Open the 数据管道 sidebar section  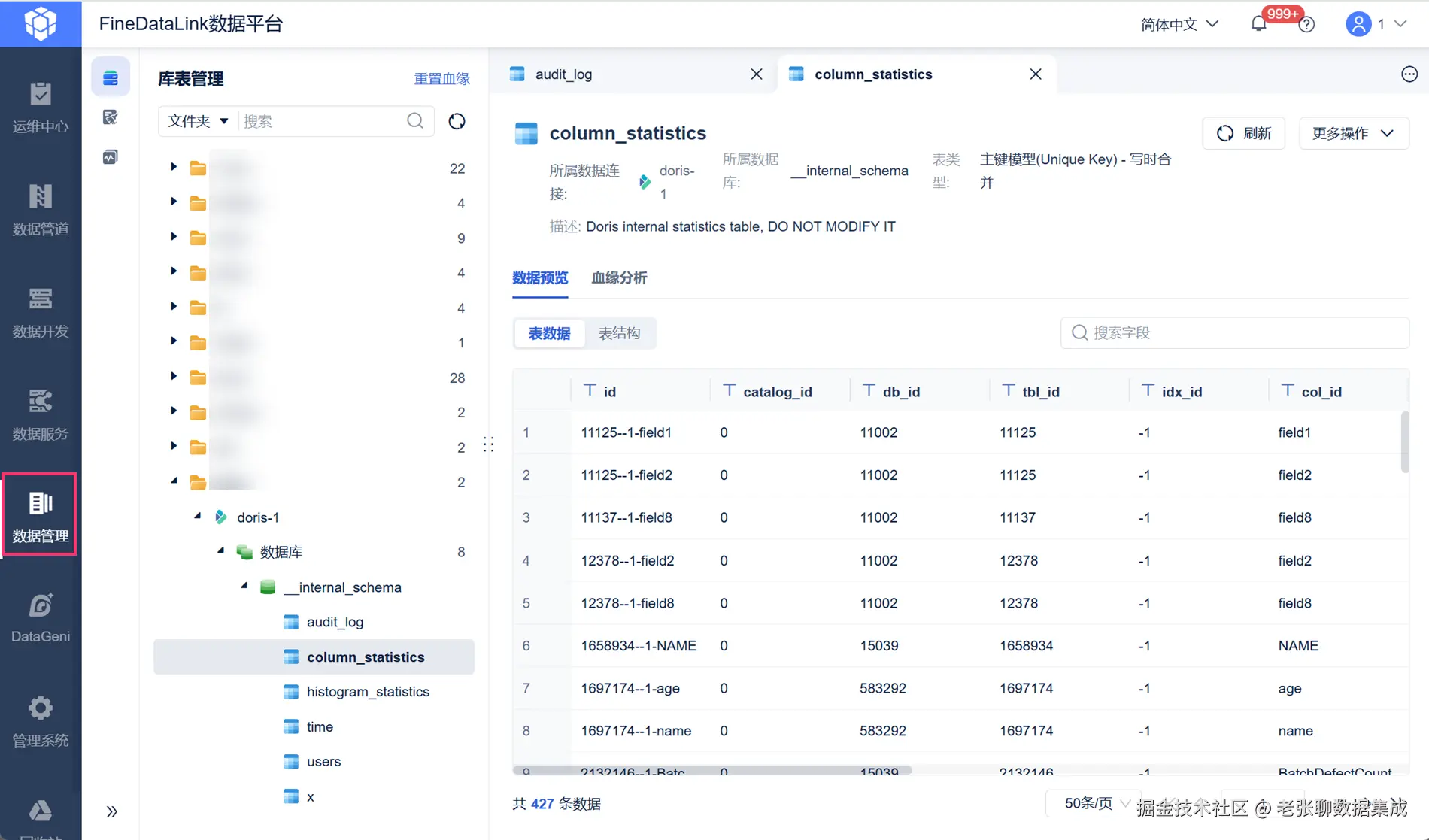click(x=41, y=211)
